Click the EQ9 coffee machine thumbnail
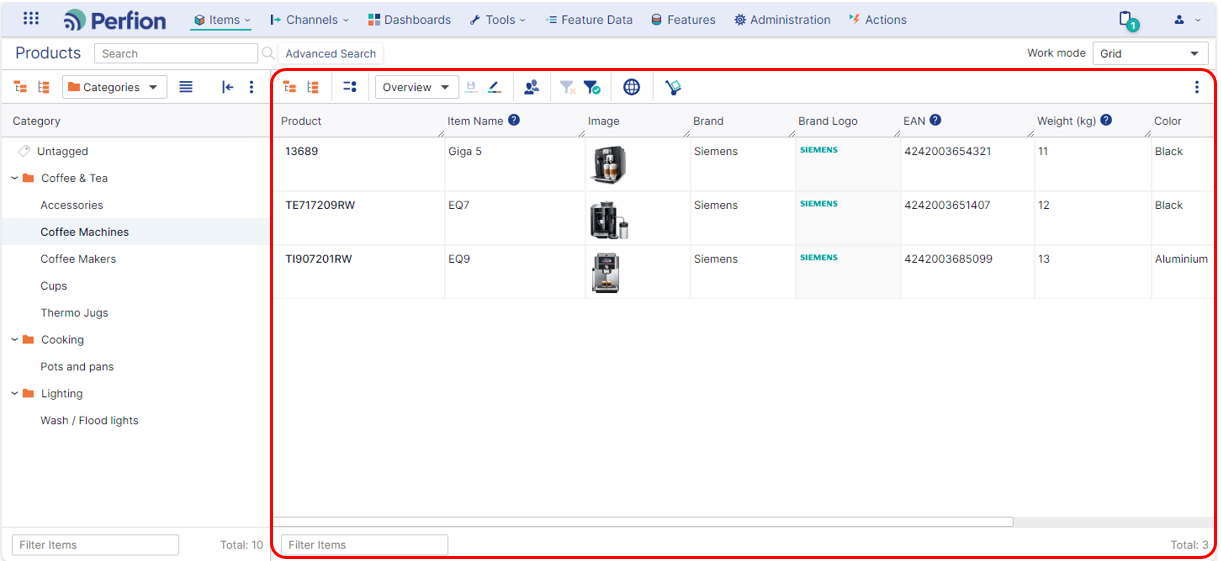 click(606, 272)
